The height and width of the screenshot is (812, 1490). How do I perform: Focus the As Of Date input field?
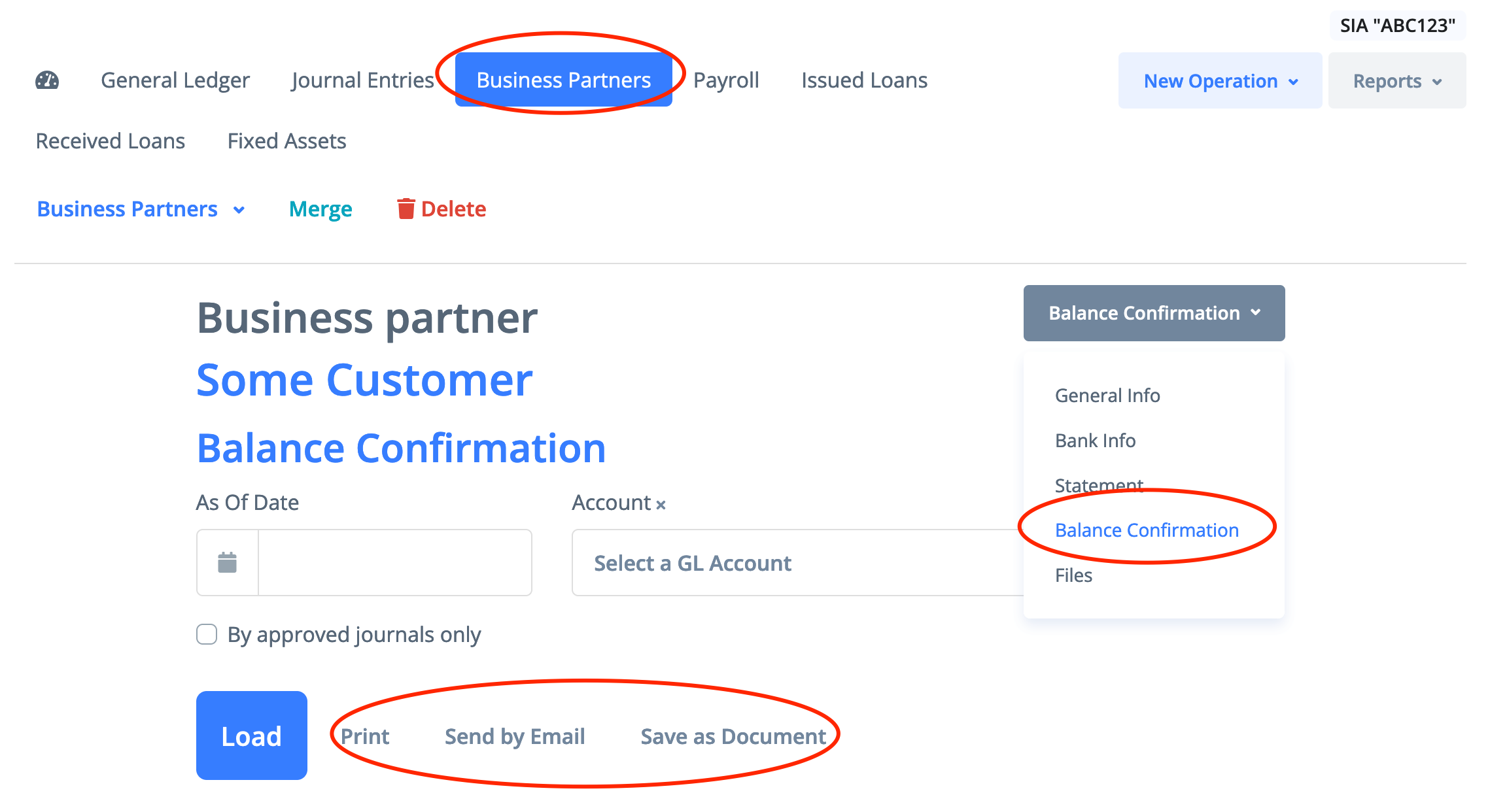(x=394, y=562)
